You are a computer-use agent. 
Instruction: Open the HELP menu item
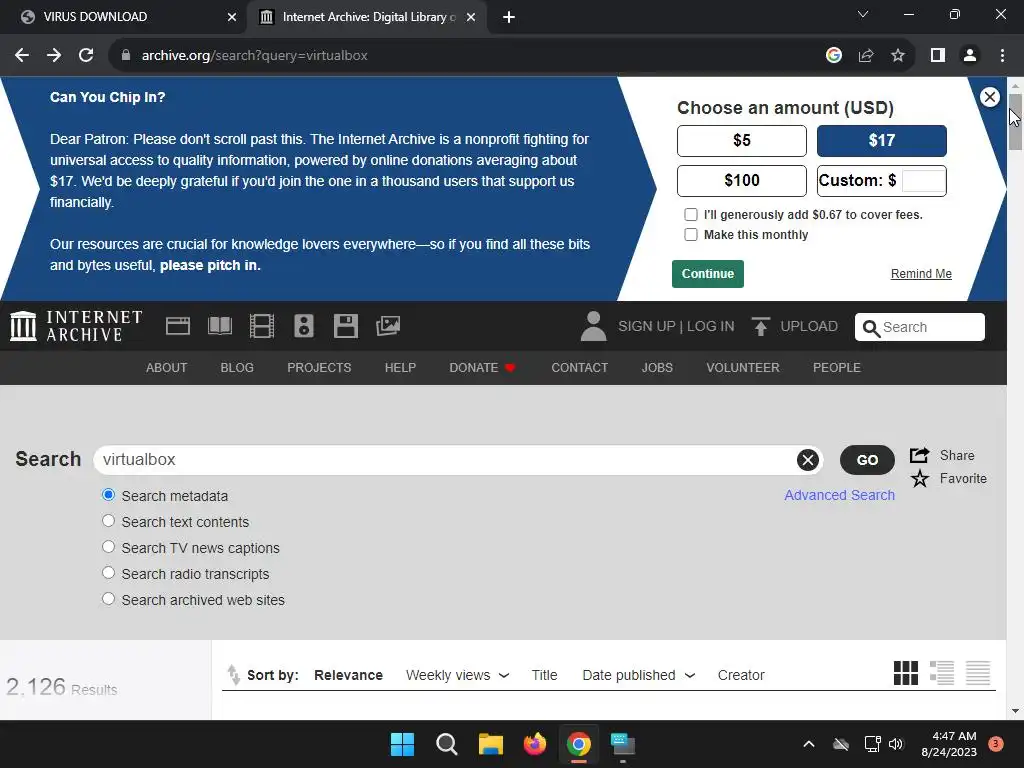tap(400, 368)
